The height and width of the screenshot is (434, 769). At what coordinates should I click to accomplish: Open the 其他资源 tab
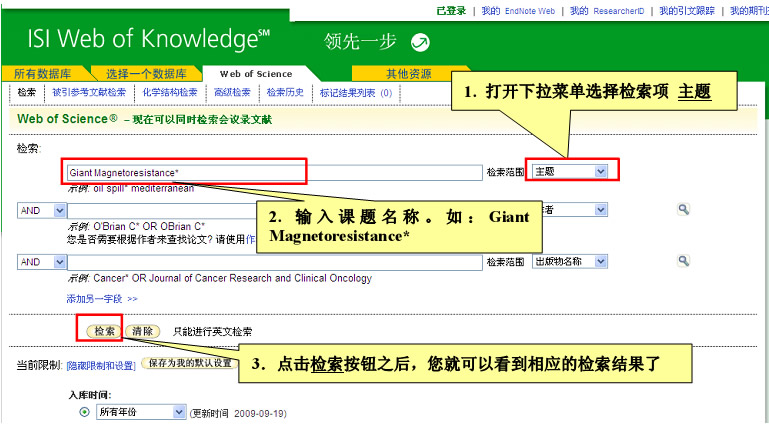pos(409,74)
